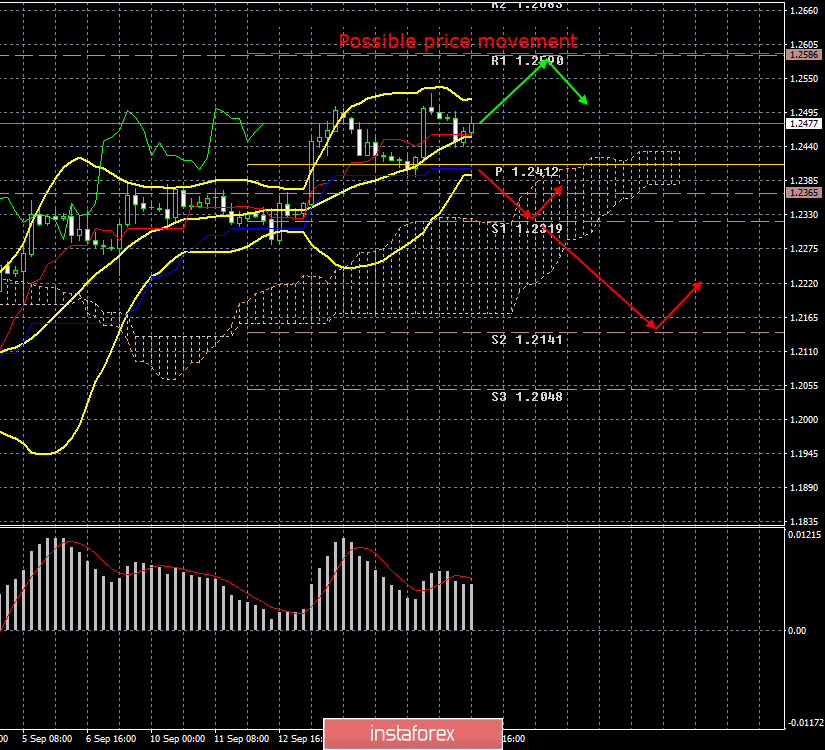
Task: Select the P 1.2412 pivot label
Action: (528, 172)
